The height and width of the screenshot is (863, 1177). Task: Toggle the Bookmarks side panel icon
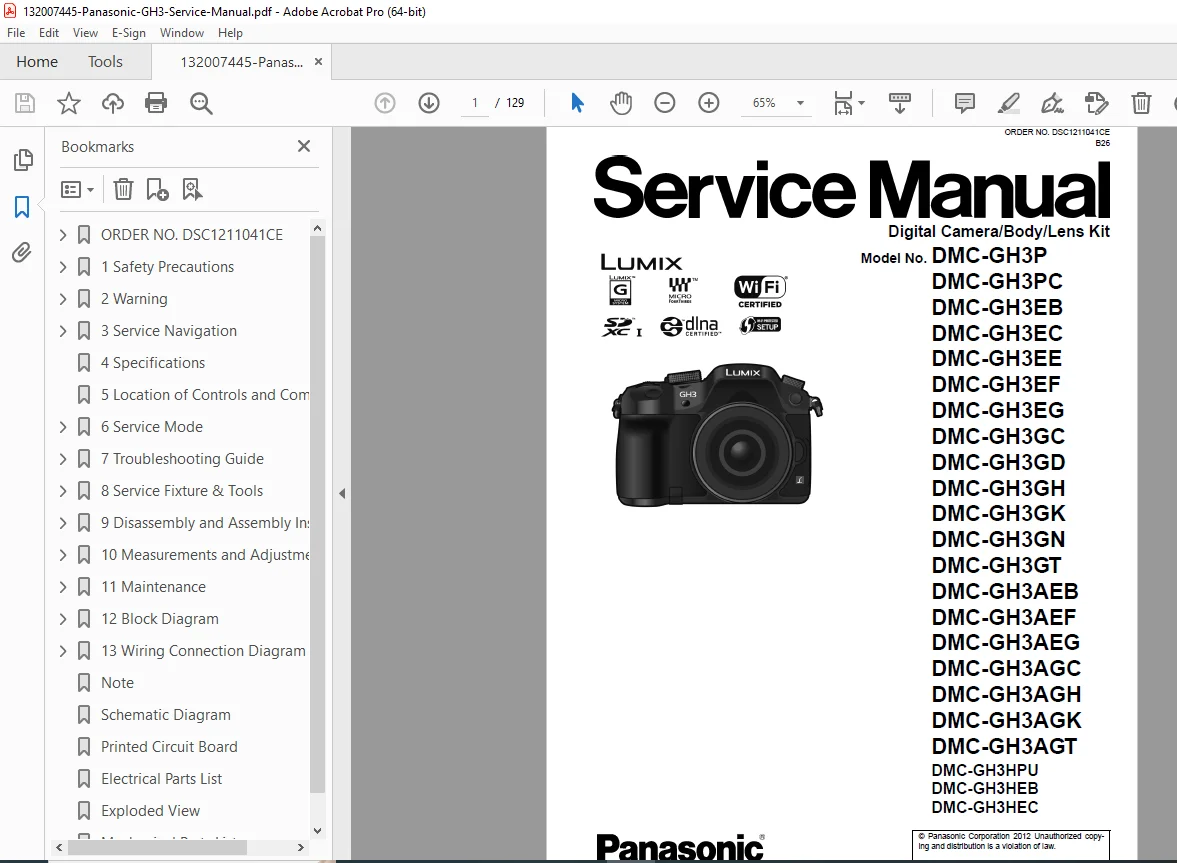click(22, 206)
